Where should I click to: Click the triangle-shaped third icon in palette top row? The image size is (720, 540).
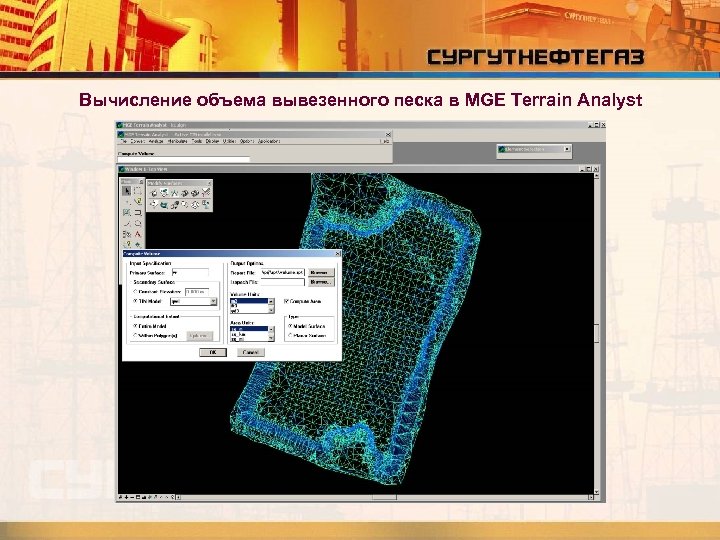(x=174, y=193)
